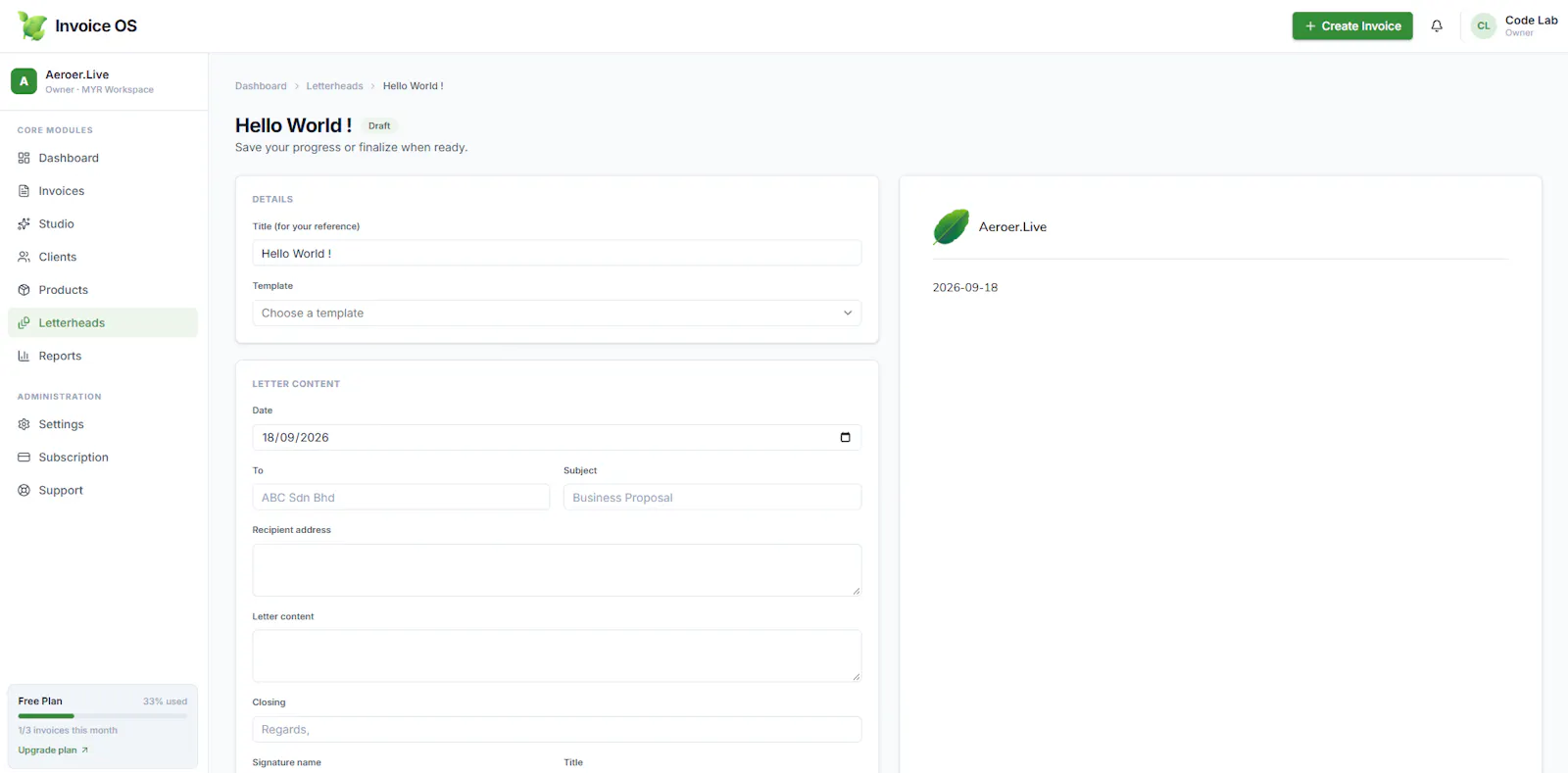Click the Support lifebuoy icon

[24, 490]
